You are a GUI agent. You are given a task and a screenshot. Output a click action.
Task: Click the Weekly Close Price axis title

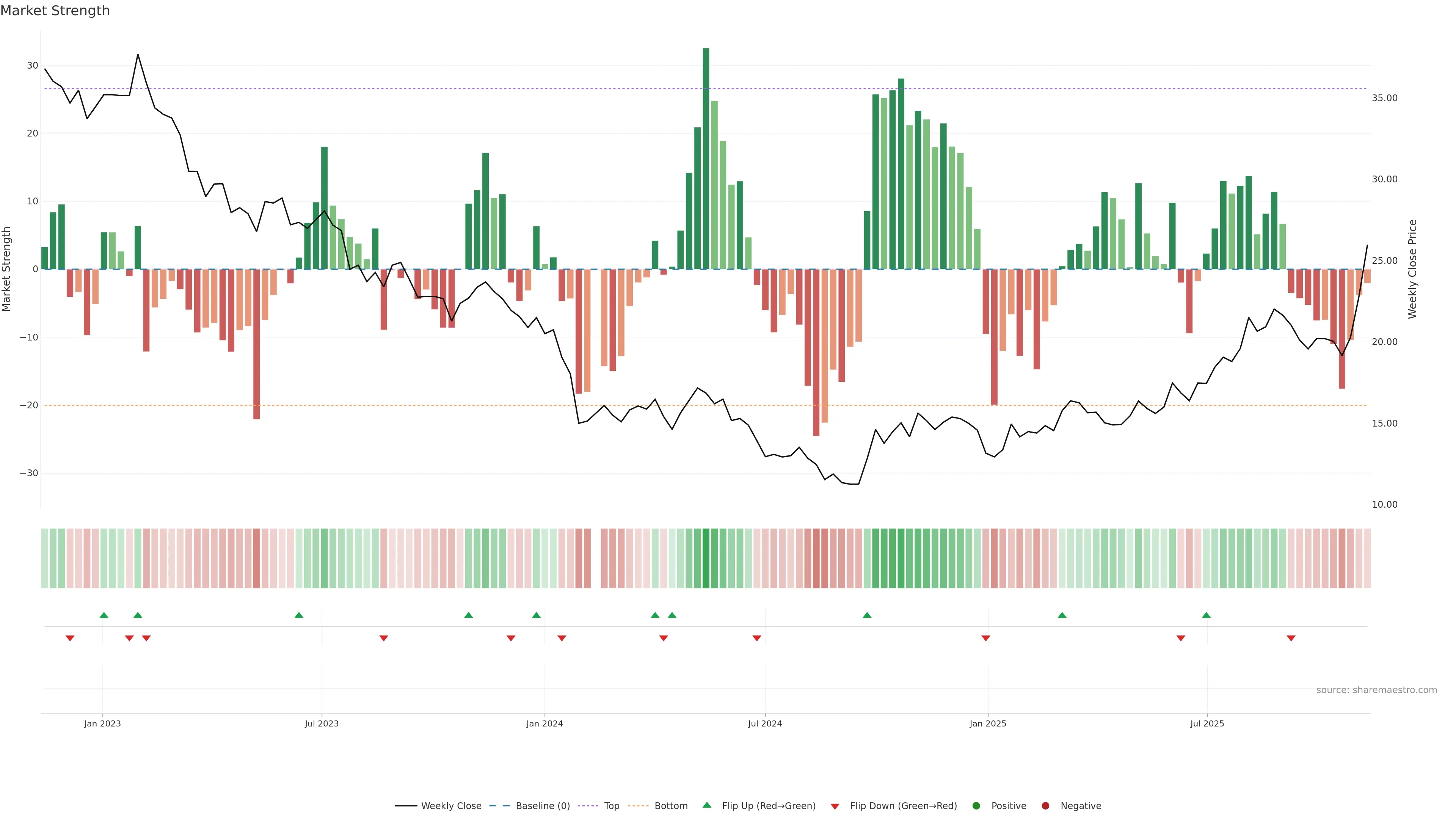click(1412, 269)
